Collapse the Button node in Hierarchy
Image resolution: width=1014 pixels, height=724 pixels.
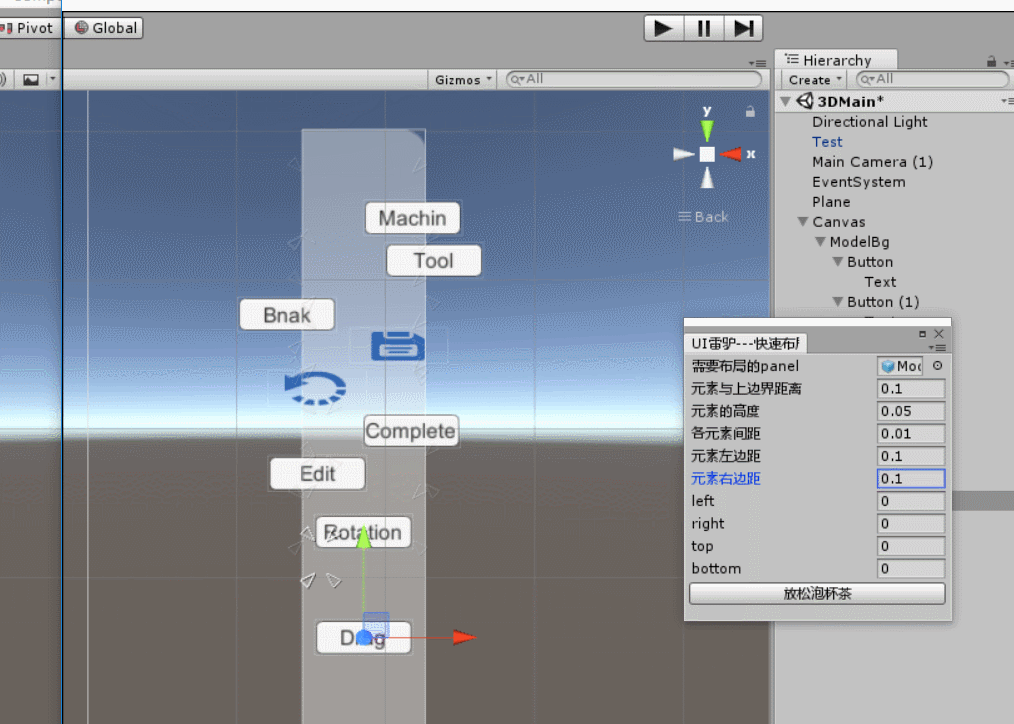[x=838, y=262]
